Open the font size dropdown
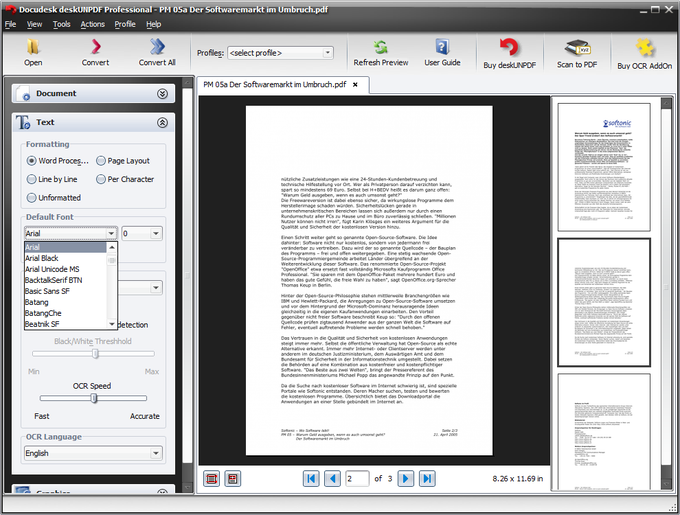Image resolution: width=680 pixels, height=515 pixels. pos(156,233)
